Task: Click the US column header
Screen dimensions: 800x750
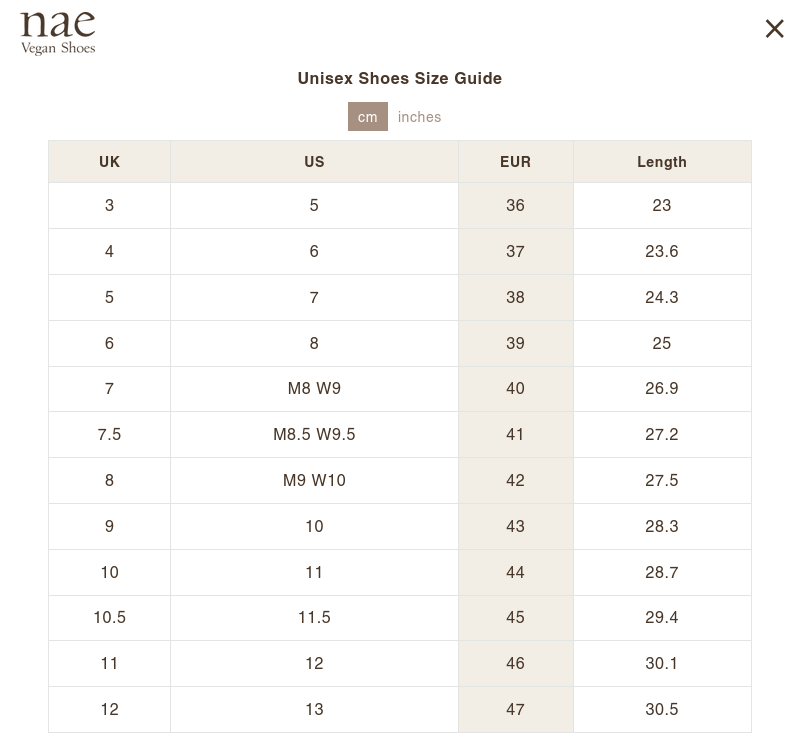Action: pos(314,162)
